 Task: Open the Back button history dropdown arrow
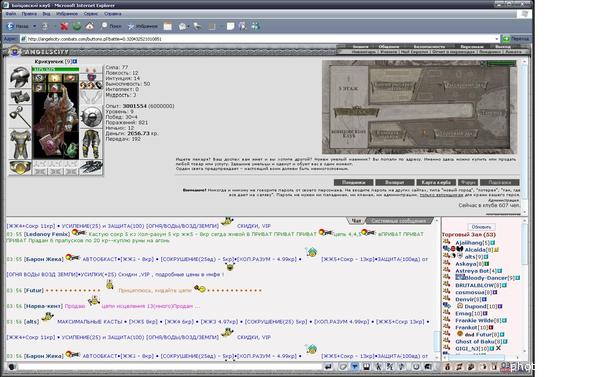click(x=34, y=26)
